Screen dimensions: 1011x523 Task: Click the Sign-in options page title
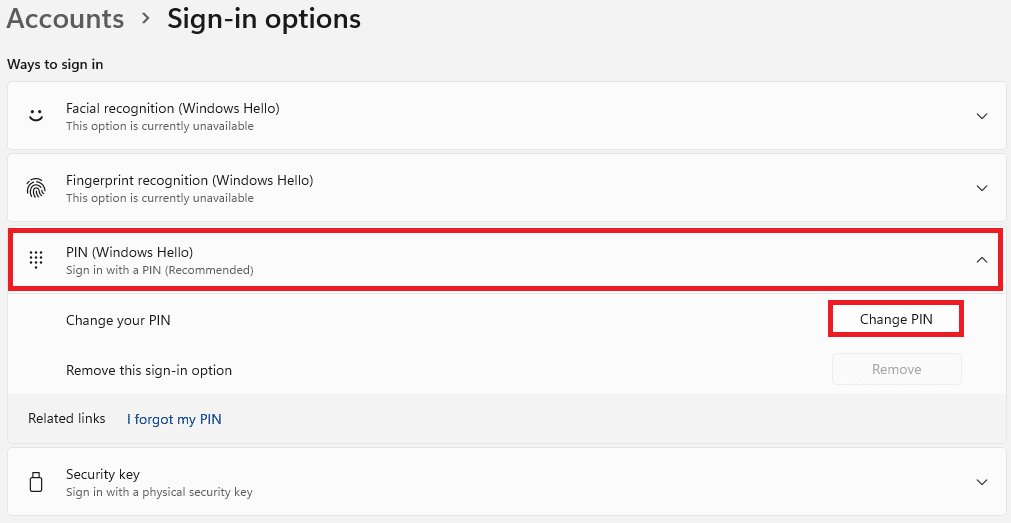[264, 18]
